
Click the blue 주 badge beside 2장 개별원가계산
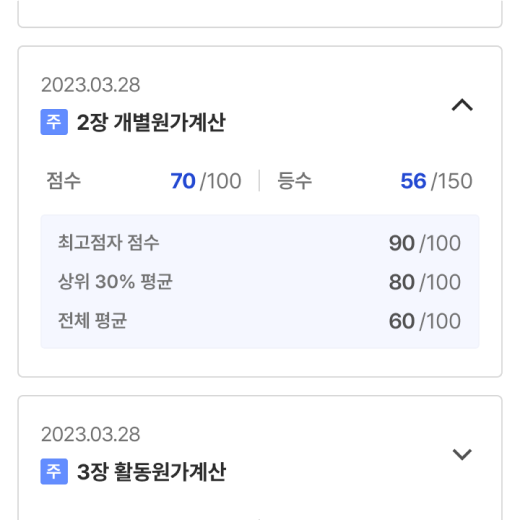pos(54,122)
